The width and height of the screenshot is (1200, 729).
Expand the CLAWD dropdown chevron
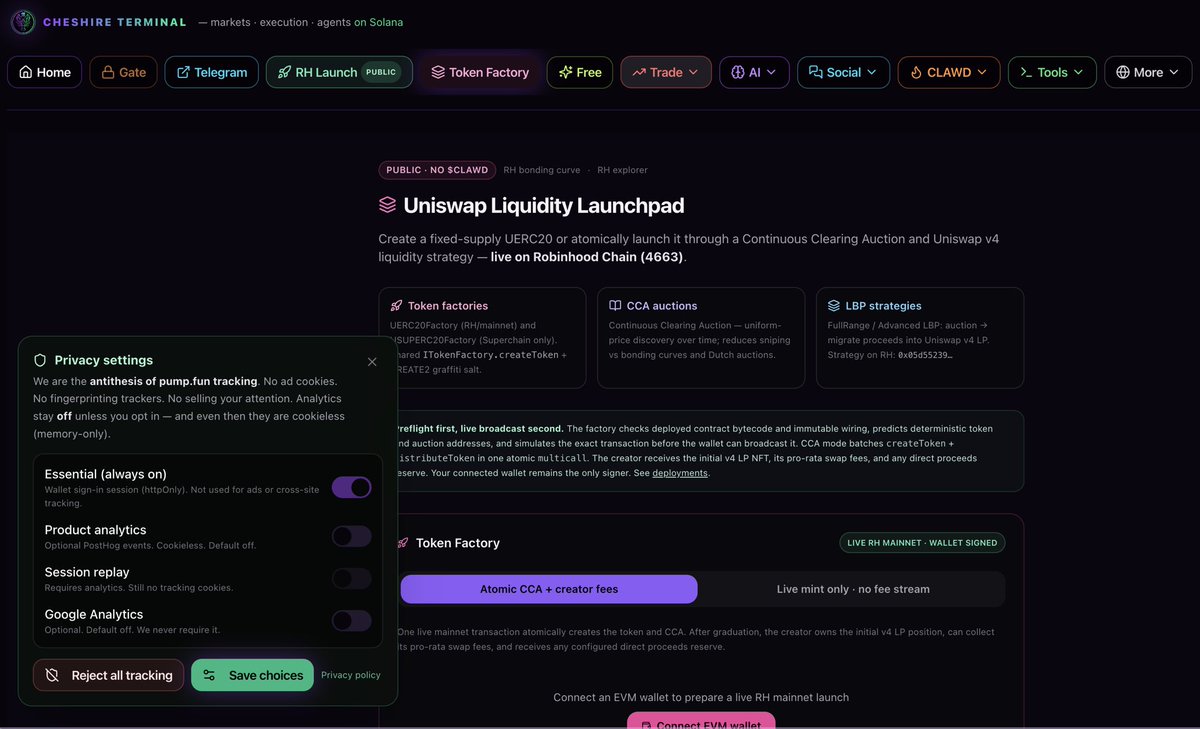point(982,72)
